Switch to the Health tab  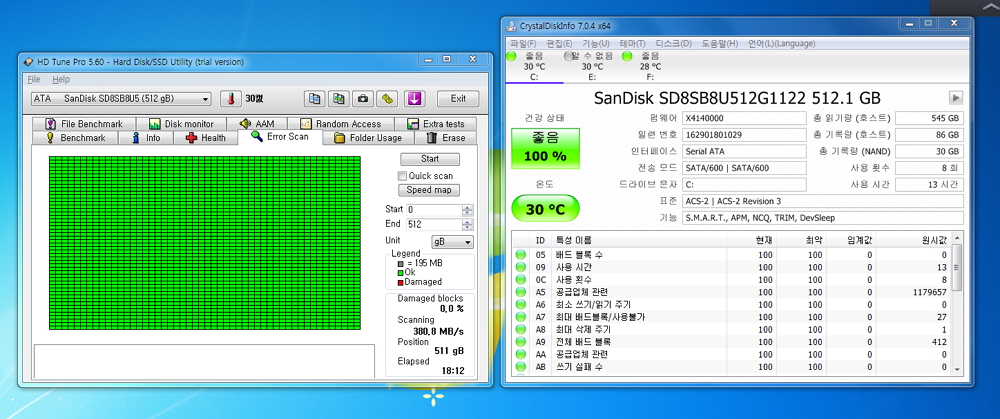[x=206, y=138]
